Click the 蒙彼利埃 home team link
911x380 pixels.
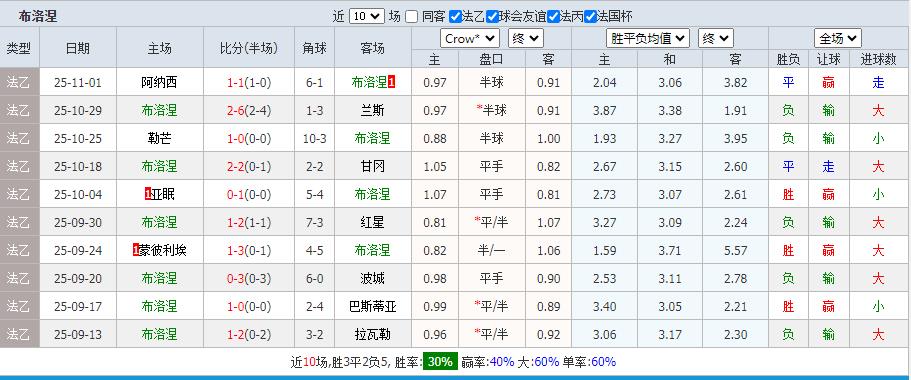point(163,250)
